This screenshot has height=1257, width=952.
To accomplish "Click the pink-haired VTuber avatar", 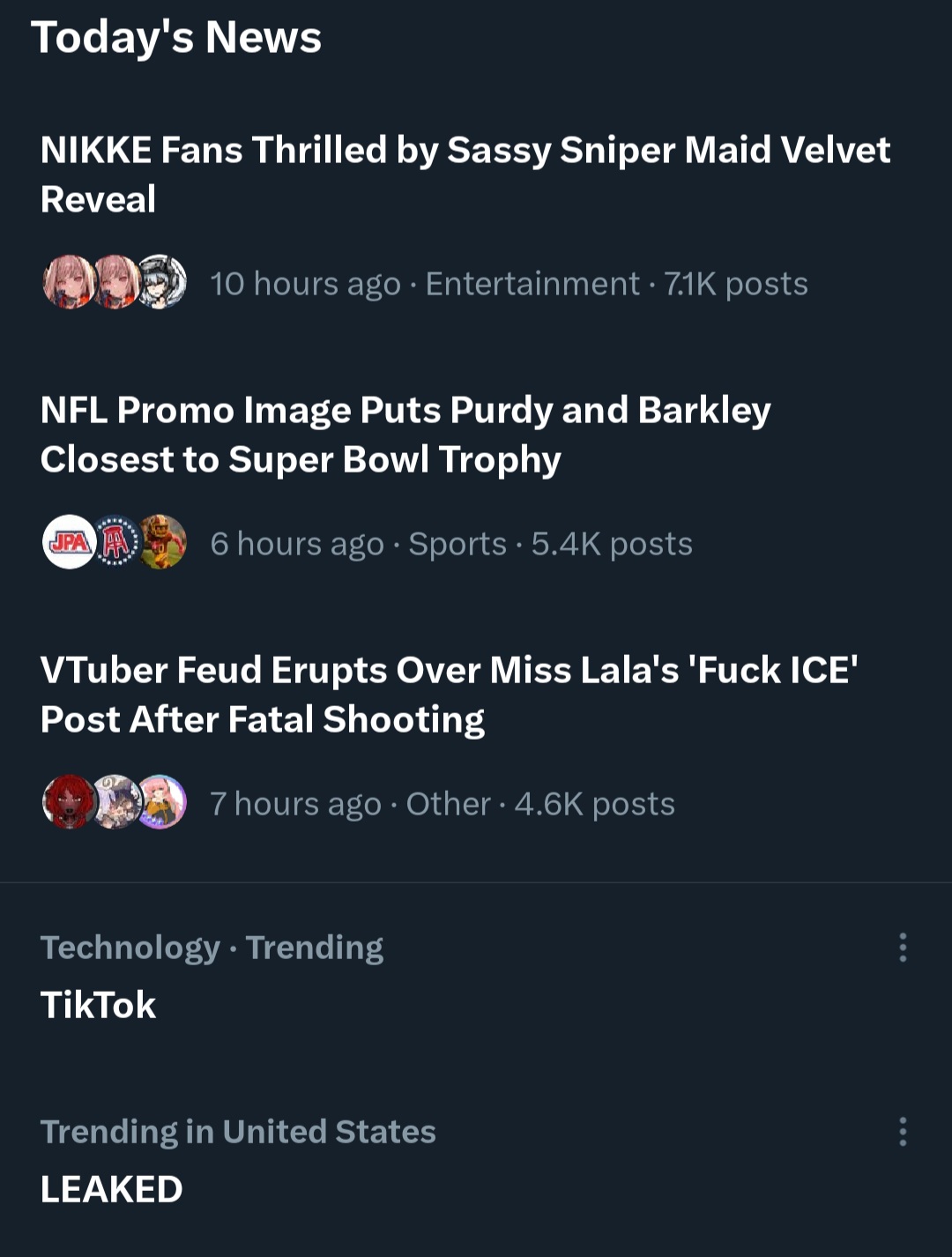I will pos(164,802).
